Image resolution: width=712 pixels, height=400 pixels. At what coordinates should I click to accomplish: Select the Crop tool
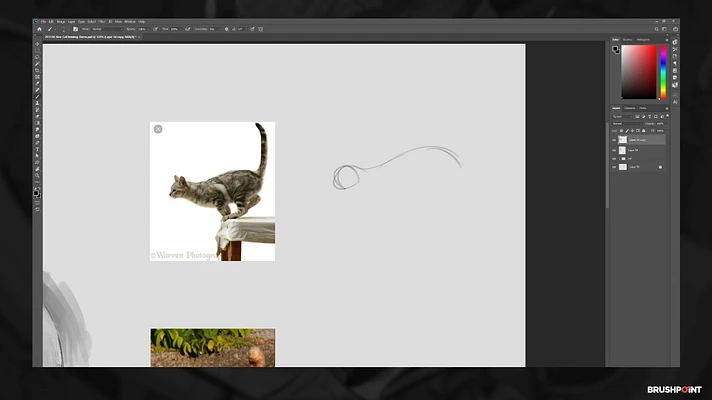[x=37, y=70]
